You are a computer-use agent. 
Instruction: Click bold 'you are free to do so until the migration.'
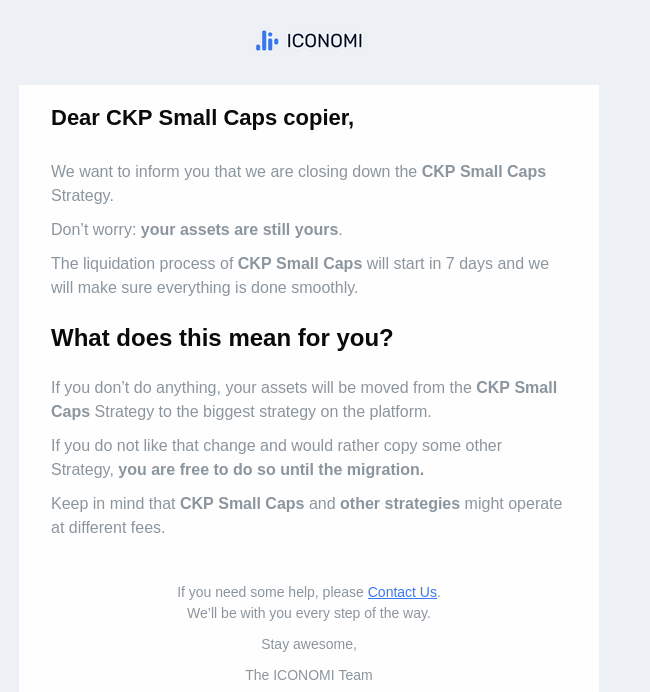coord(271,470)
